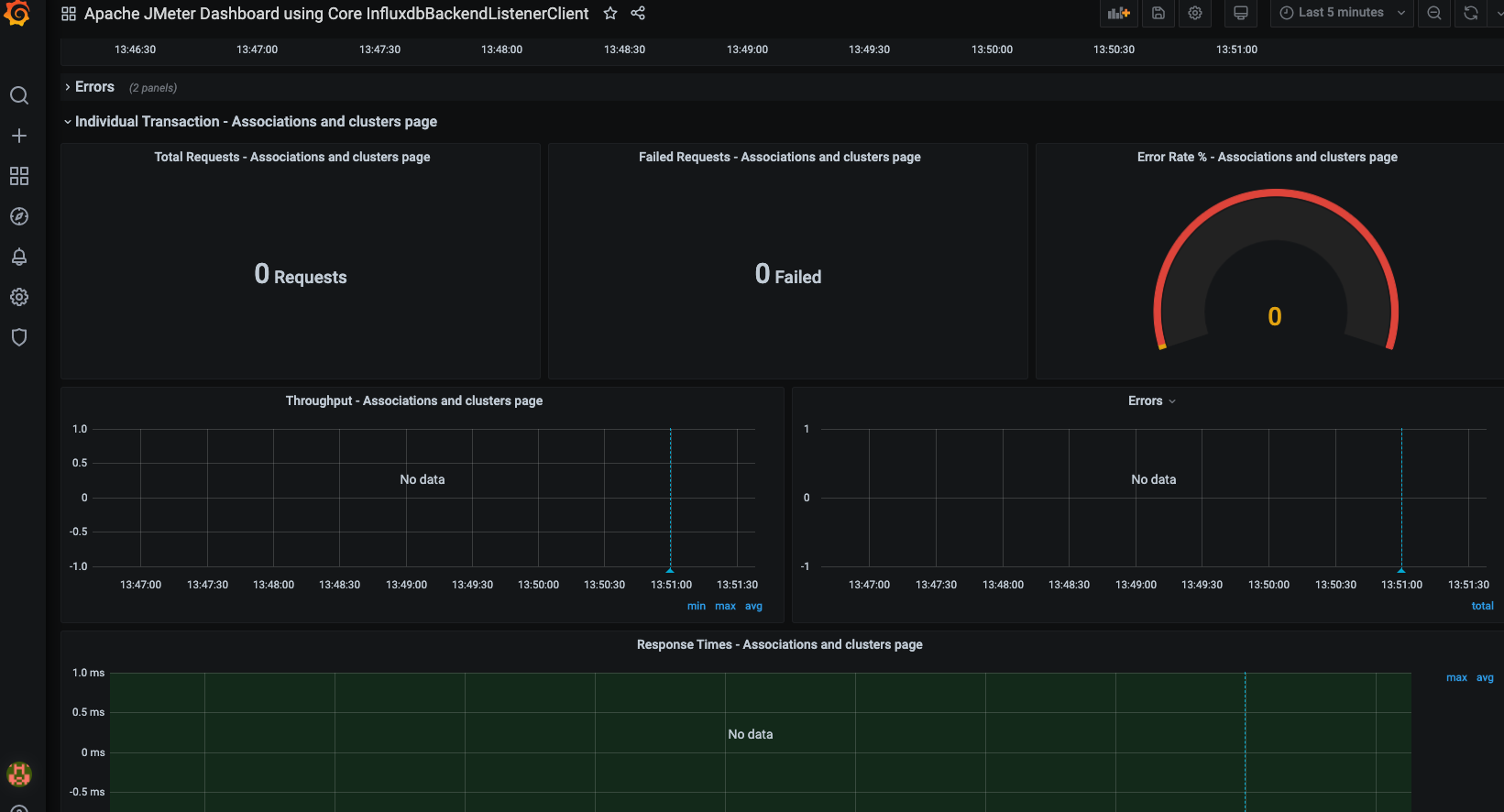Add a new panel to dashboard

coord(1119,13)
